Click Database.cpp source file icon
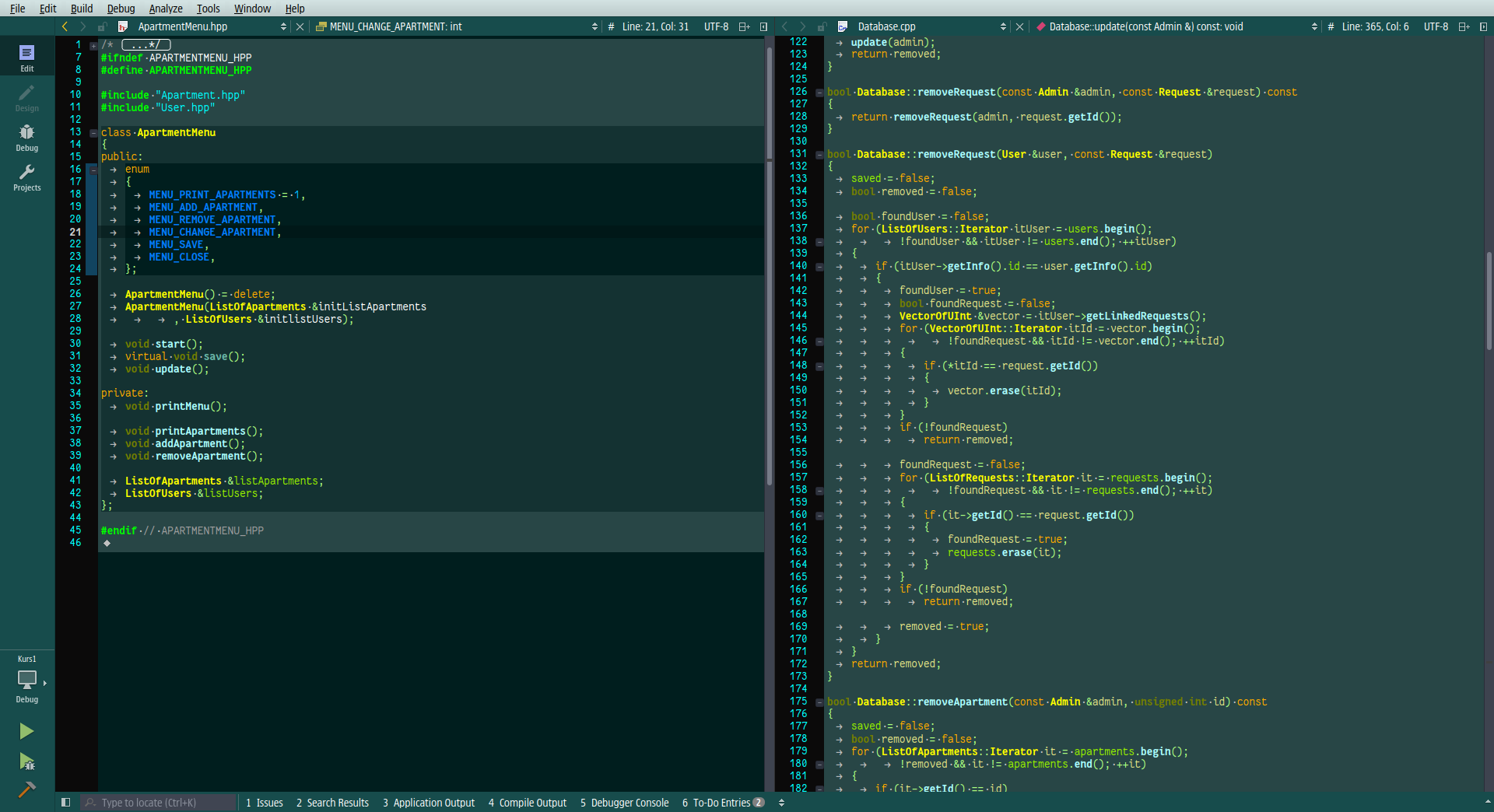This screenshot has width=1494, height=812. (843, 26)
